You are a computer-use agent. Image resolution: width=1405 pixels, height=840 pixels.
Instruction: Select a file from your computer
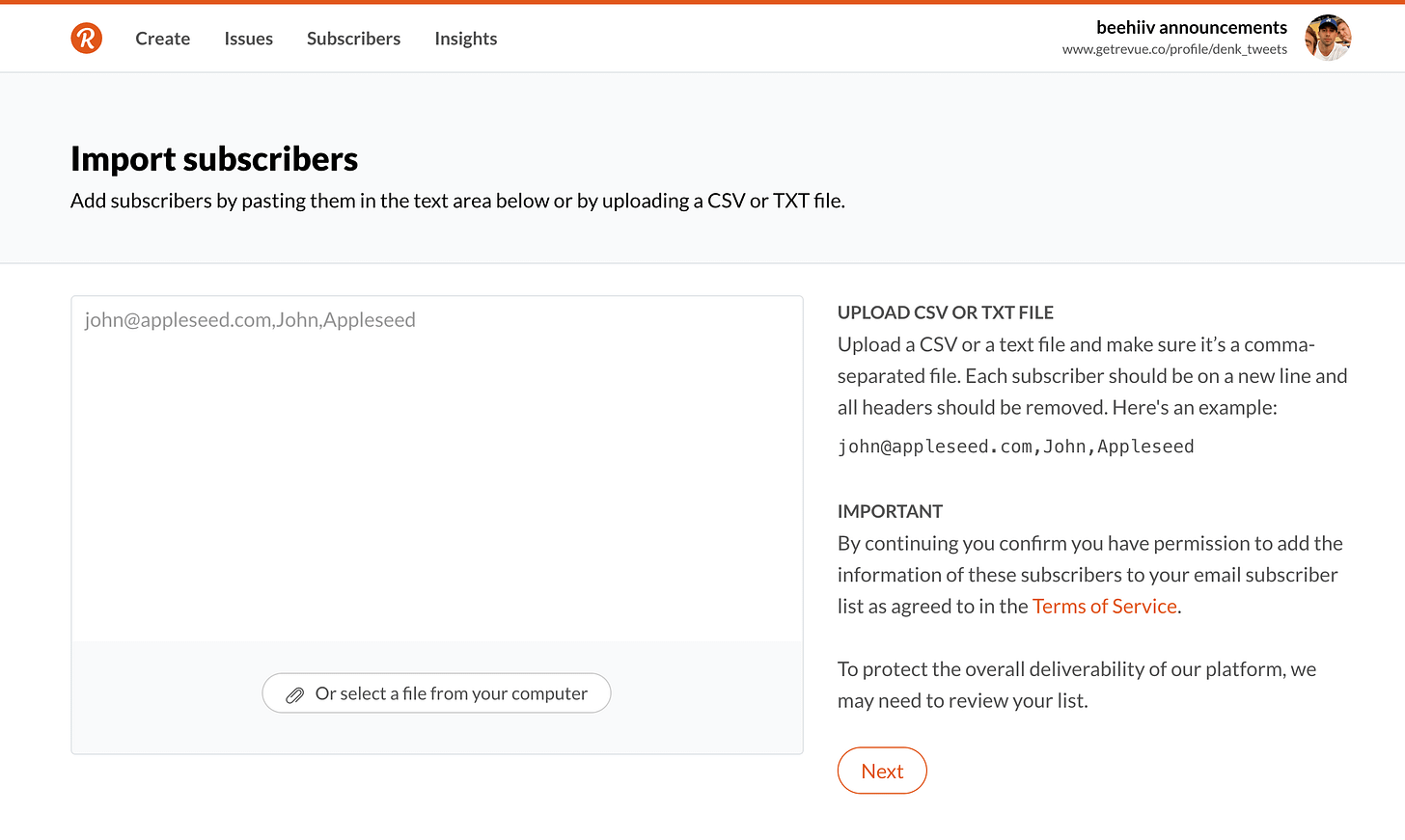[436, 693]
